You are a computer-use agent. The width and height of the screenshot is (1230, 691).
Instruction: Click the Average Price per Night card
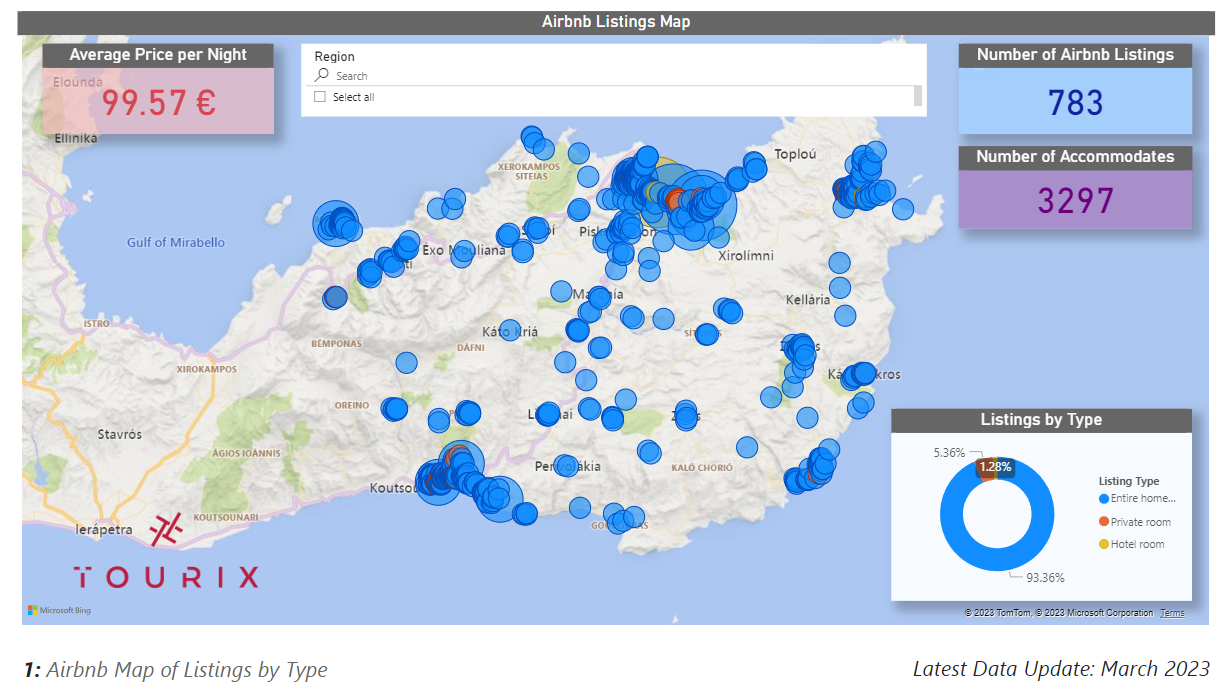(x=158, y=90)
